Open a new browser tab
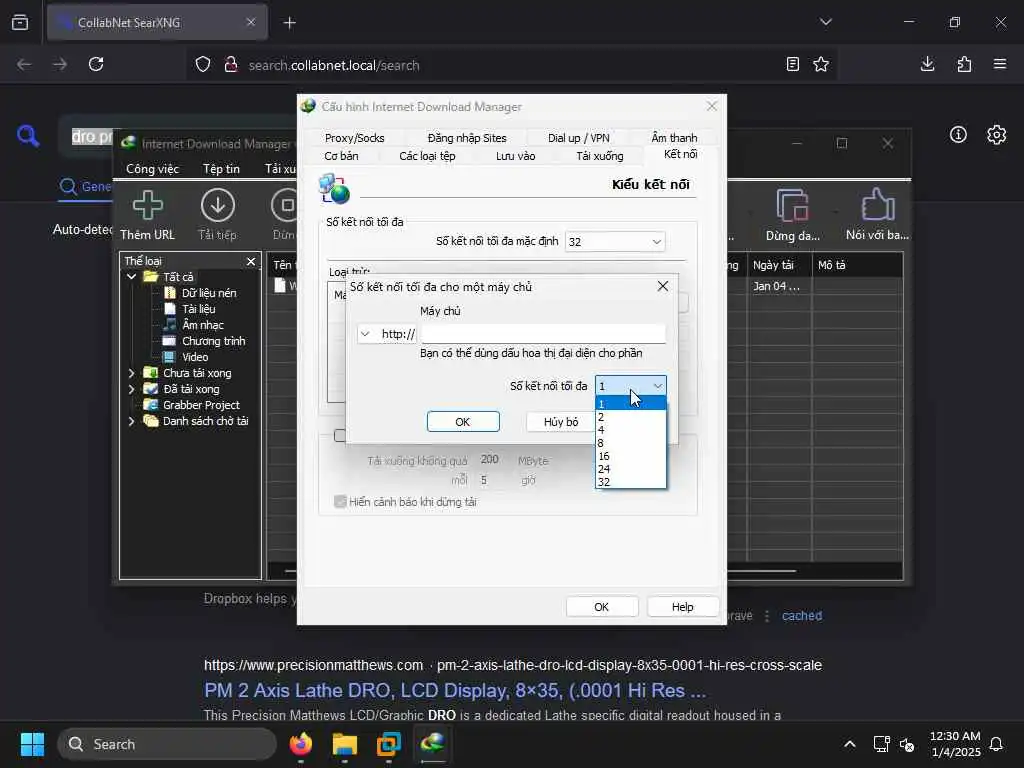The width and height of the screenshot is (1024, 768). point(289,23)
